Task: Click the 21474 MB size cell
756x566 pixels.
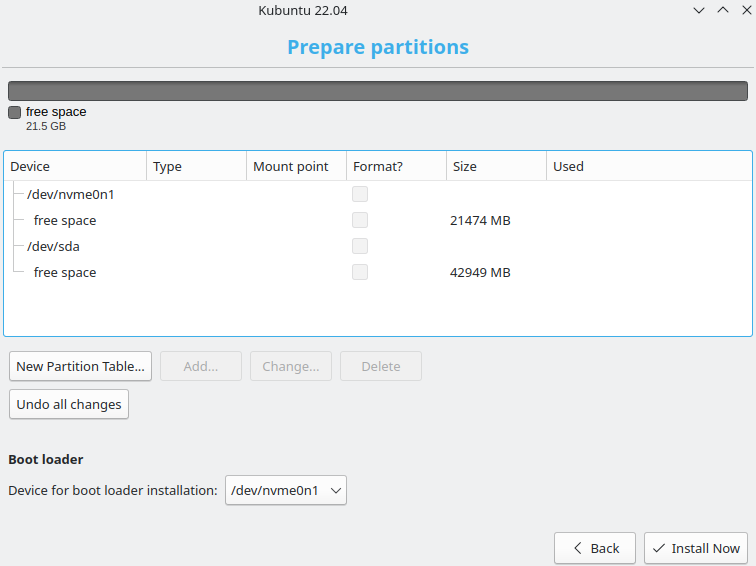Action: (x=480, y=220)
